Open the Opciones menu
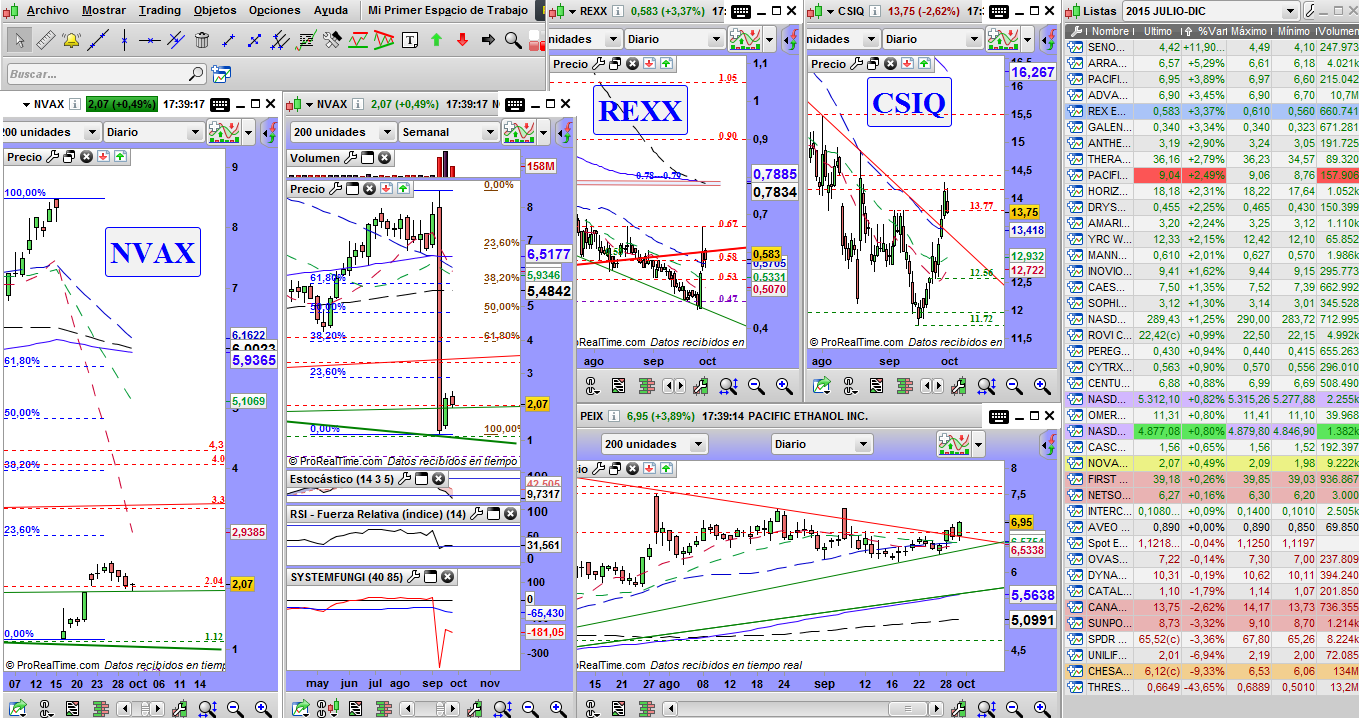Viewport: 1359px width, 718px height. [x=273, y=10]
